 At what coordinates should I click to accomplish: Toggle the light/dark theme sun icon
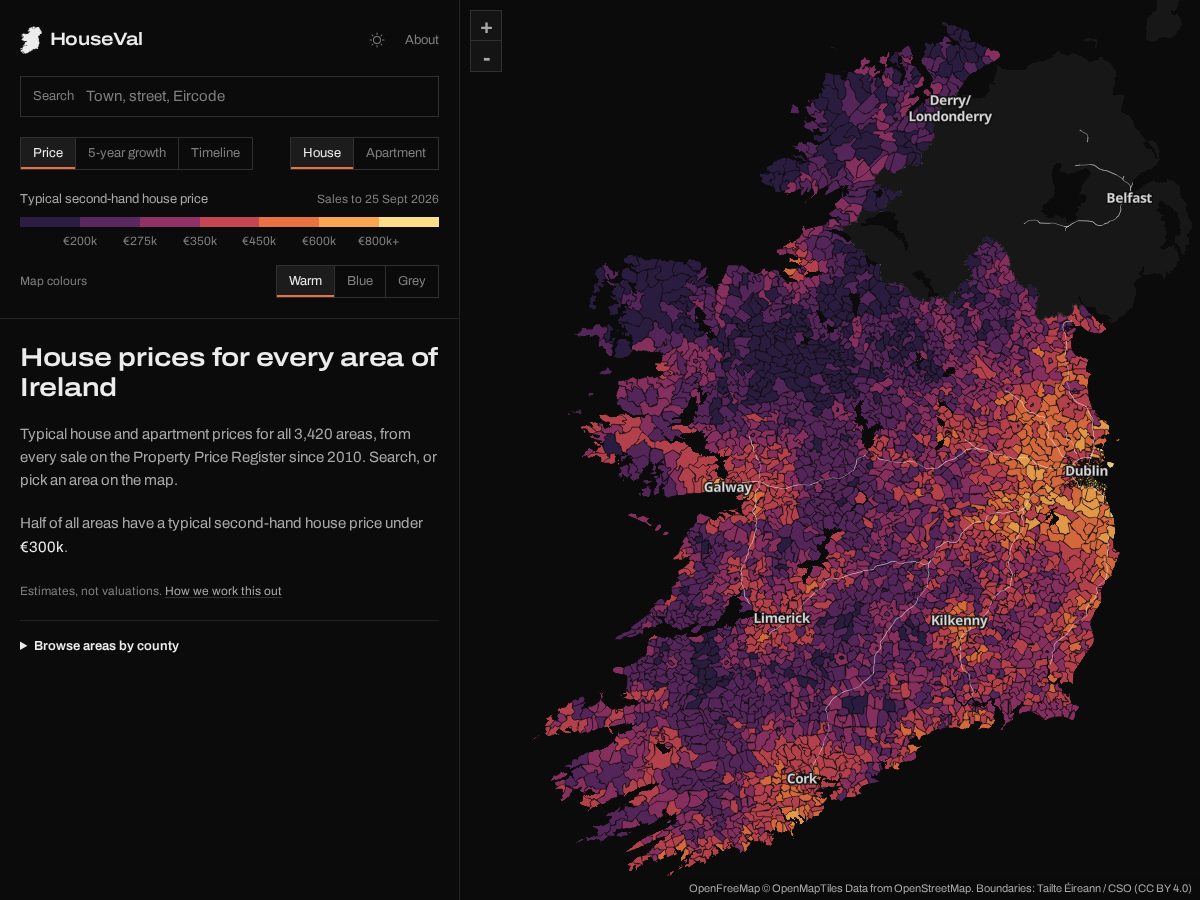(377, 40)
